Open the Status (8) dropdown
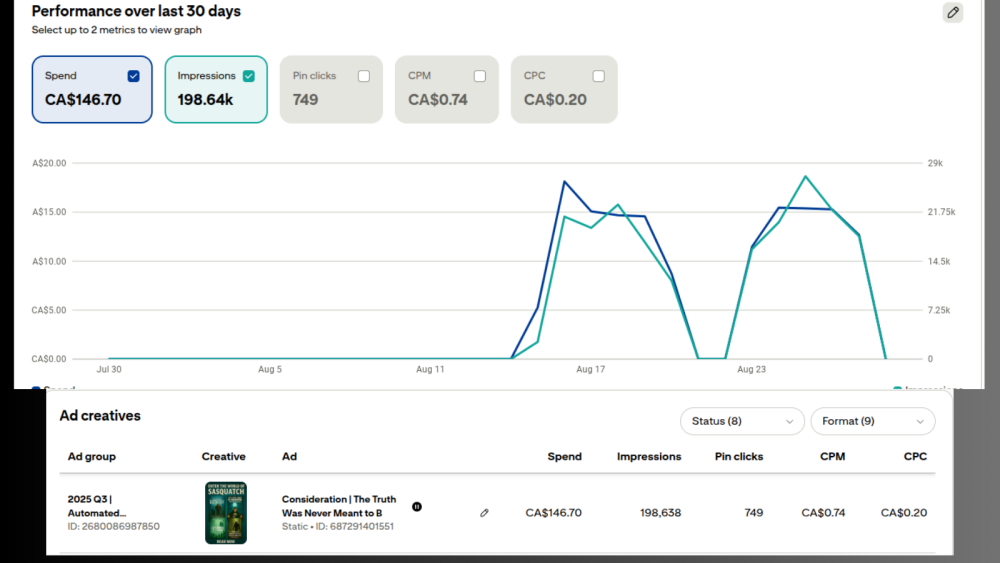1000x563 pixels. pos(742,421)
